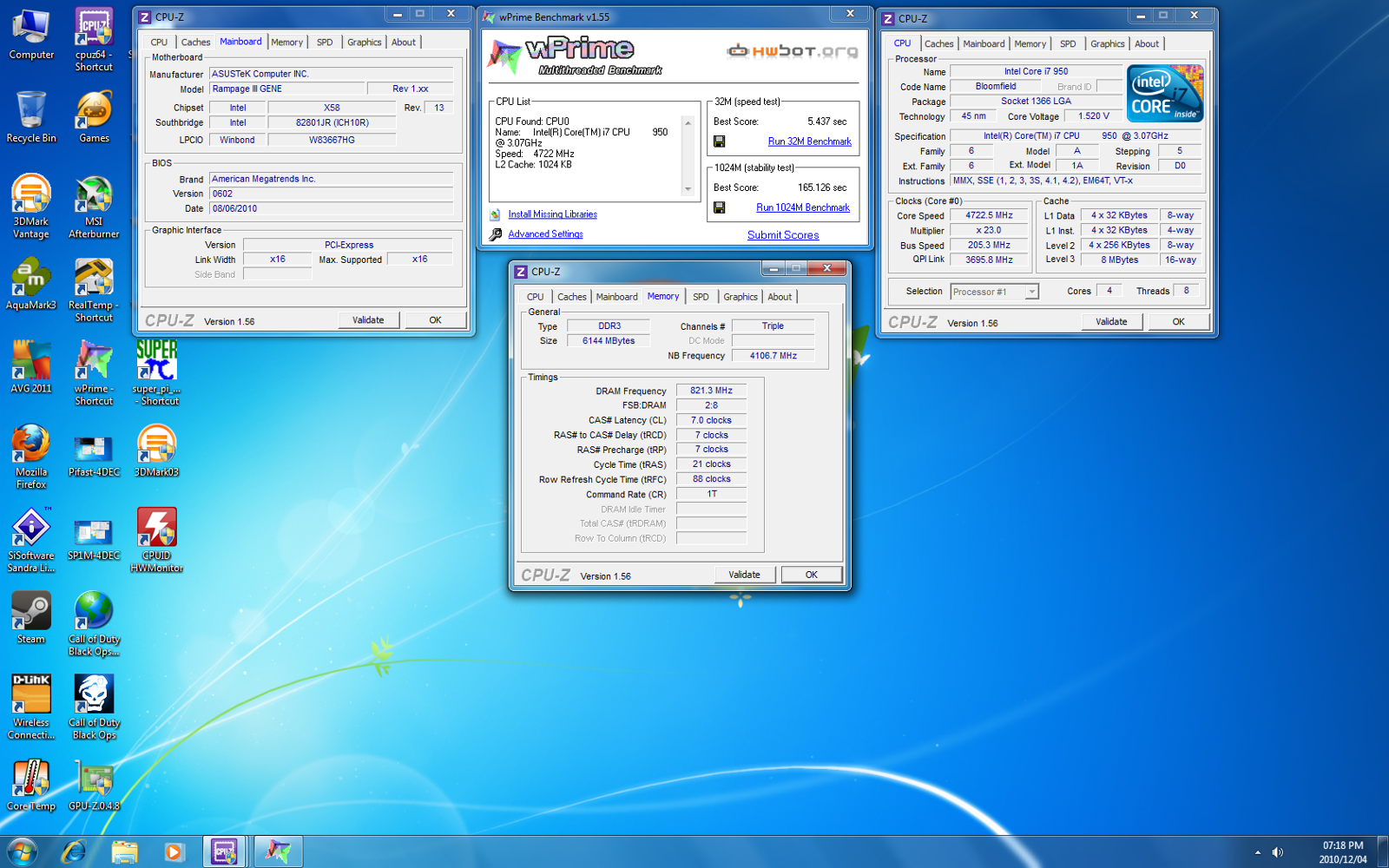This screenshot has height=868, width=1389.
Task: Open Internet Explorer in taskbar
Action: tap(74, 852)
